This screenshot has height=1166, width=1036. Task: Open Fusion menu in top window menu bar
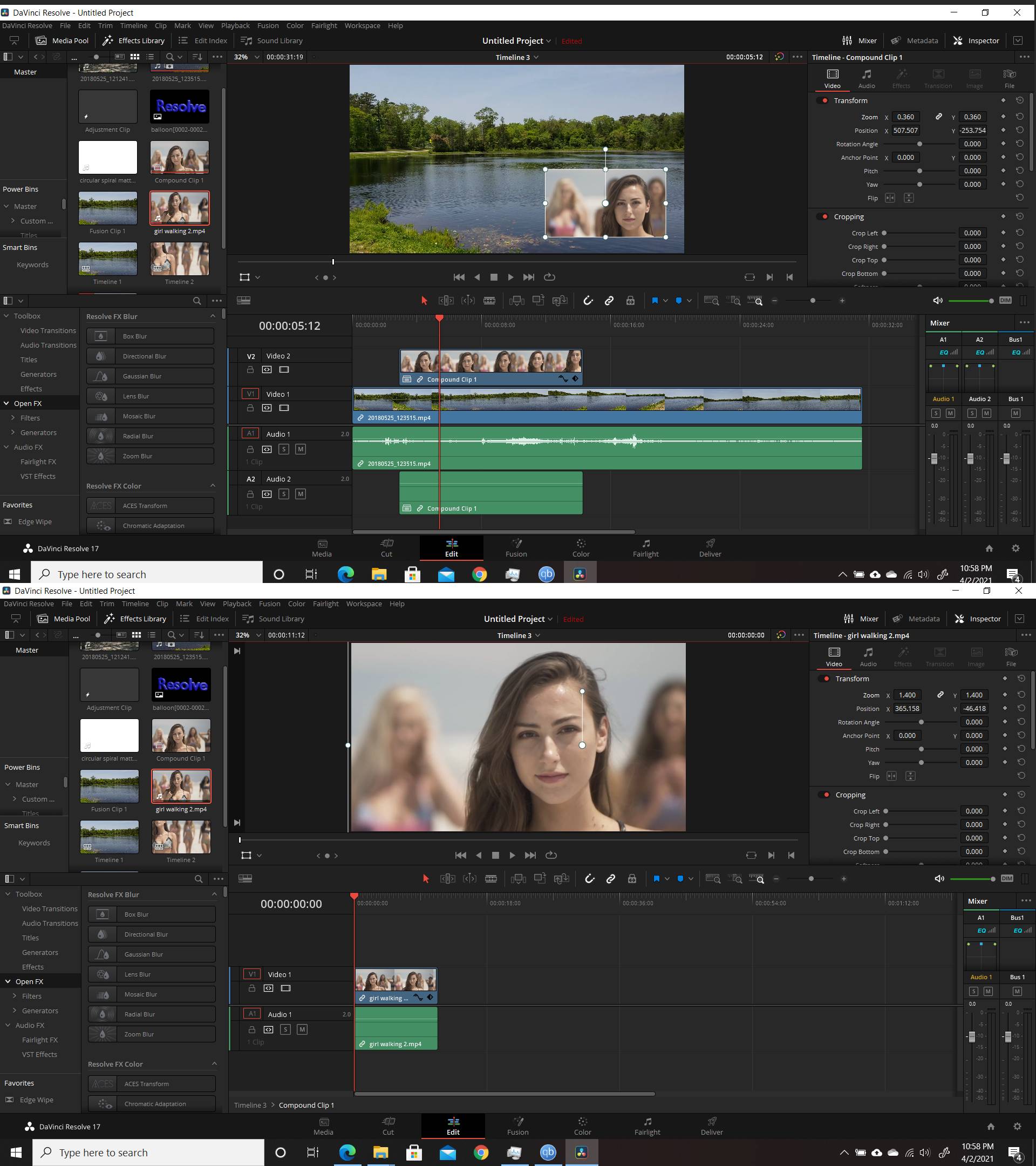pyautogui.click(x=268, y=26)
